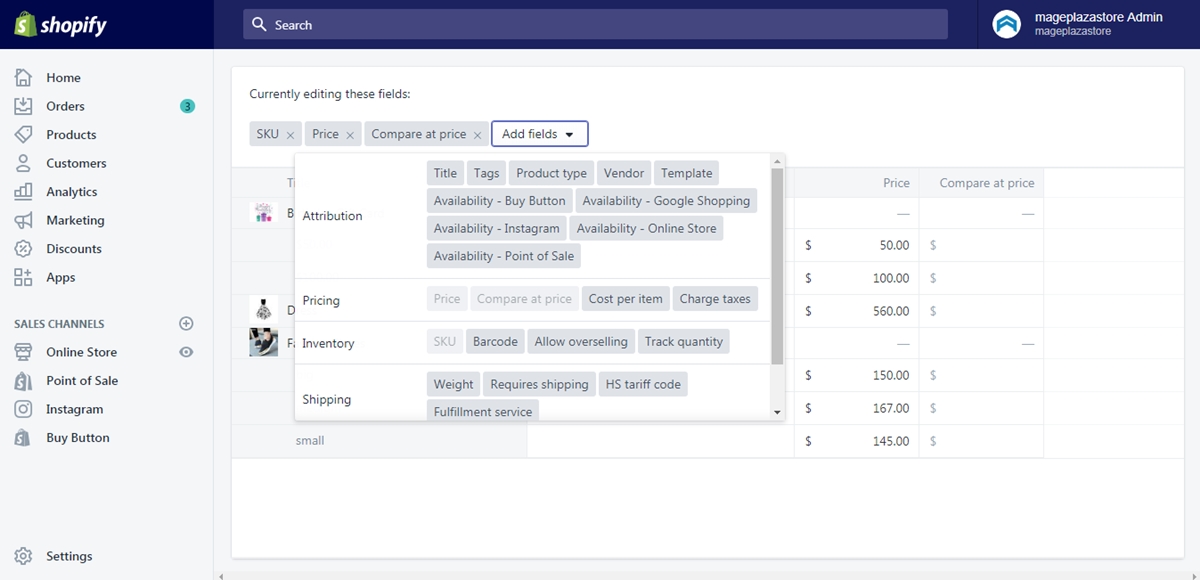This screenshot has width=1200, height=580.
Task: Open the Customers section
Action: [x=76, y=163]
